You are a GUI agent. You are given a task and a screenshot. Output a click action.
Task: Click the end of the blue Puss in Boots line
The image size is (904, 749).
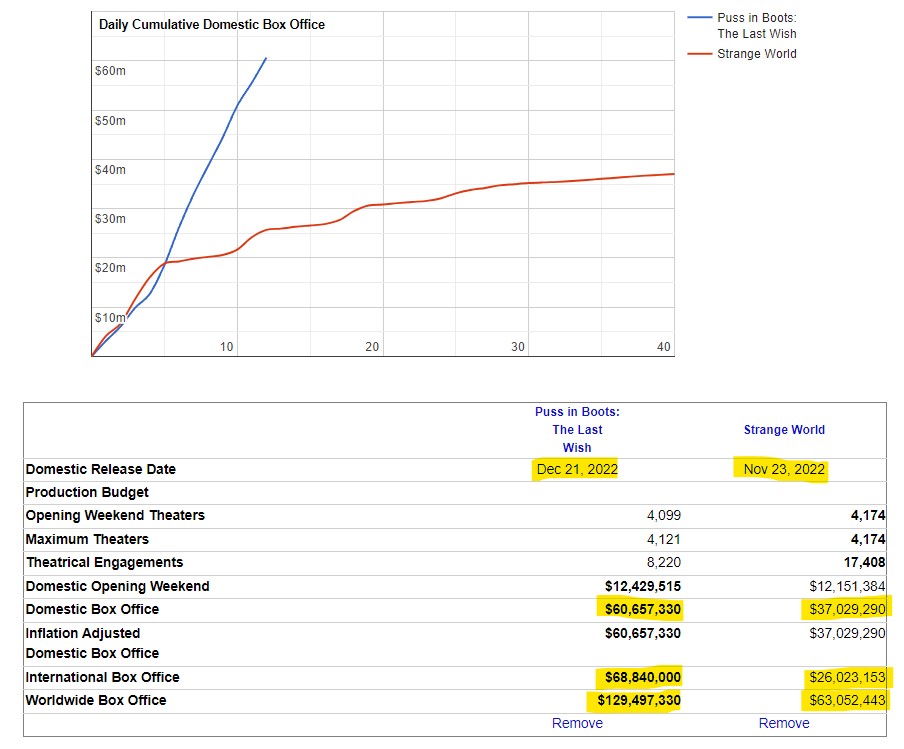point(266,58)
